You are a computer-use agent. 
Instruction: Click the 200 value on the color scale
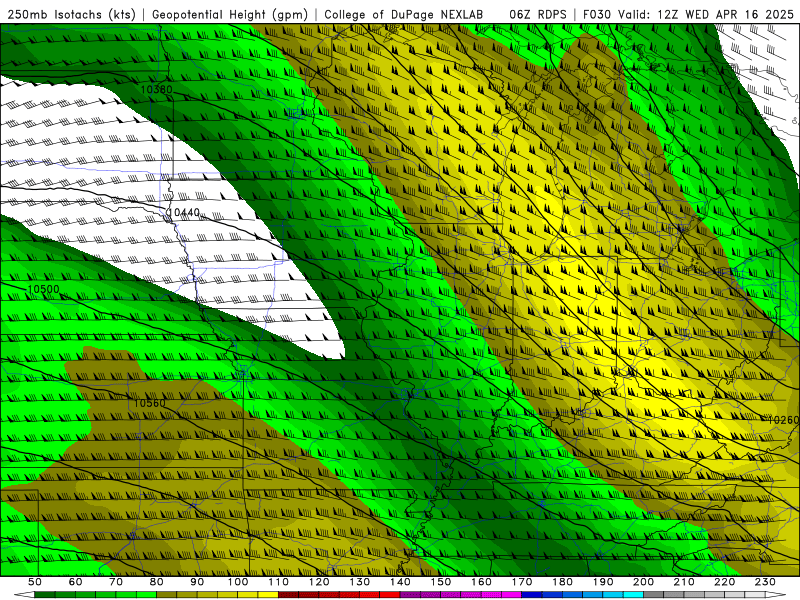pyautogui.click(x=643, y=582)
